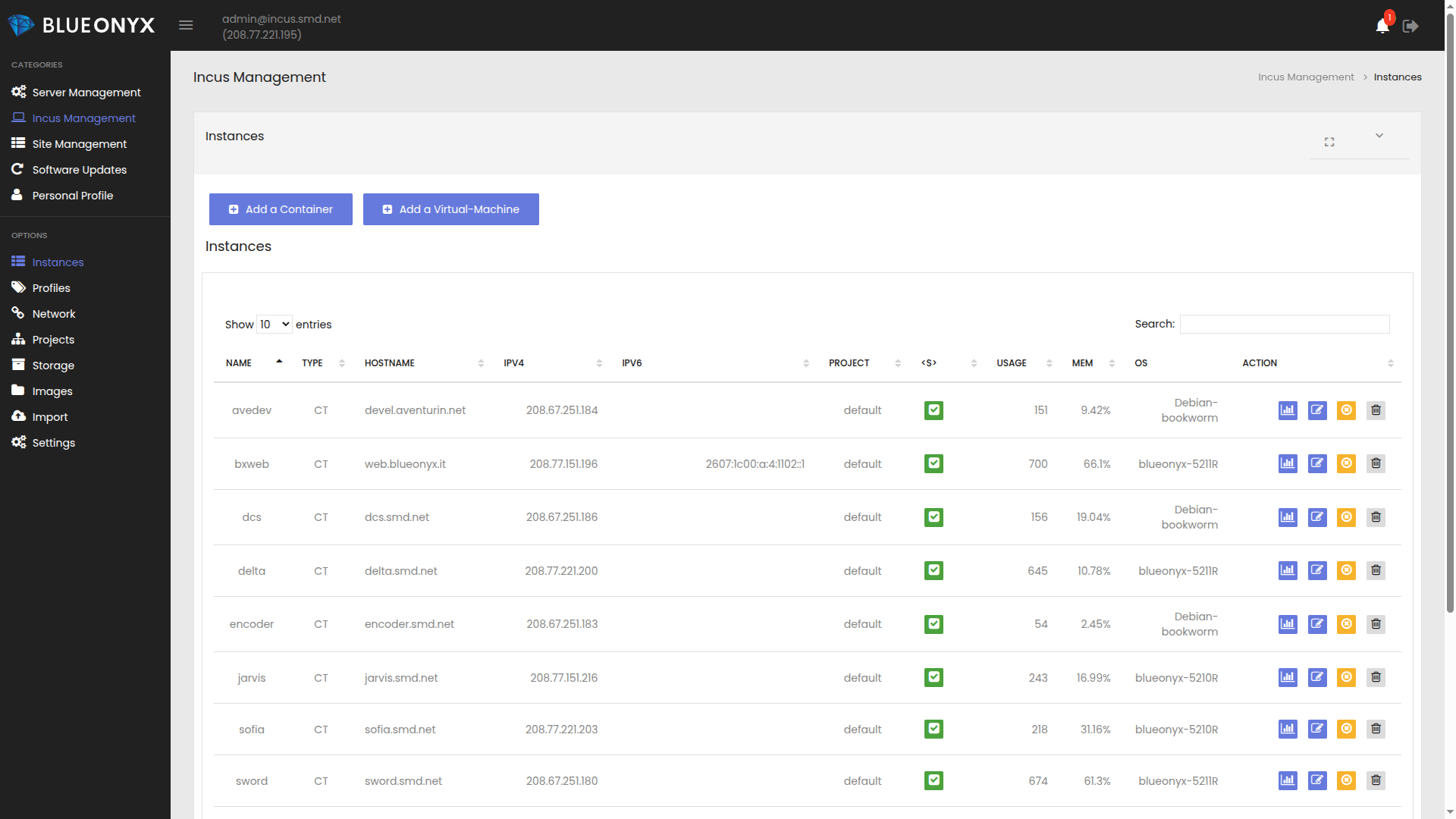
Task: Toggle the hamburger sidebar menu
Action: tap(186, 26)
